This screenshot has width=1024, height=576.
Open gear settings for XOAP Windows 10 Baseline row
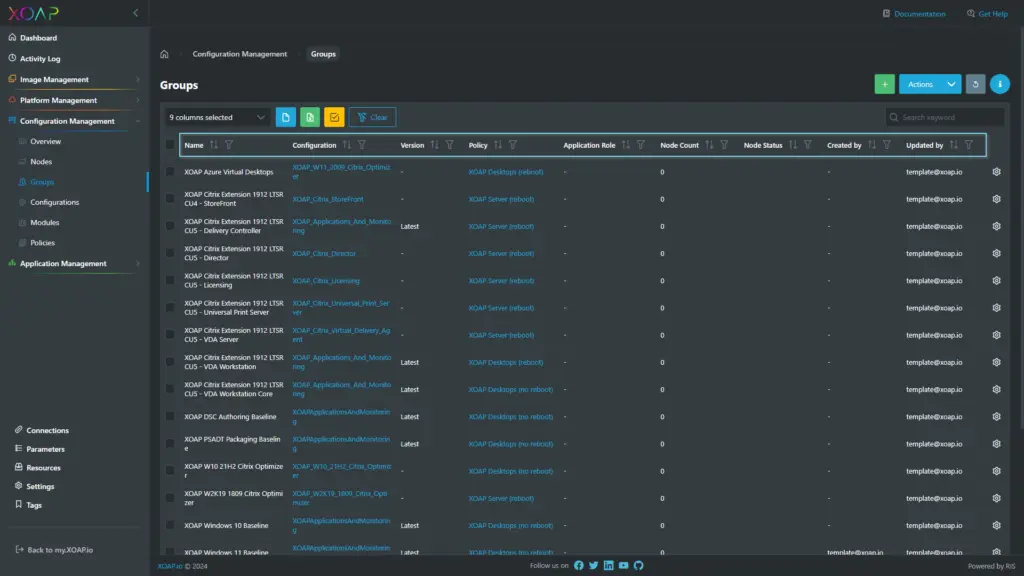coord(996,525)
